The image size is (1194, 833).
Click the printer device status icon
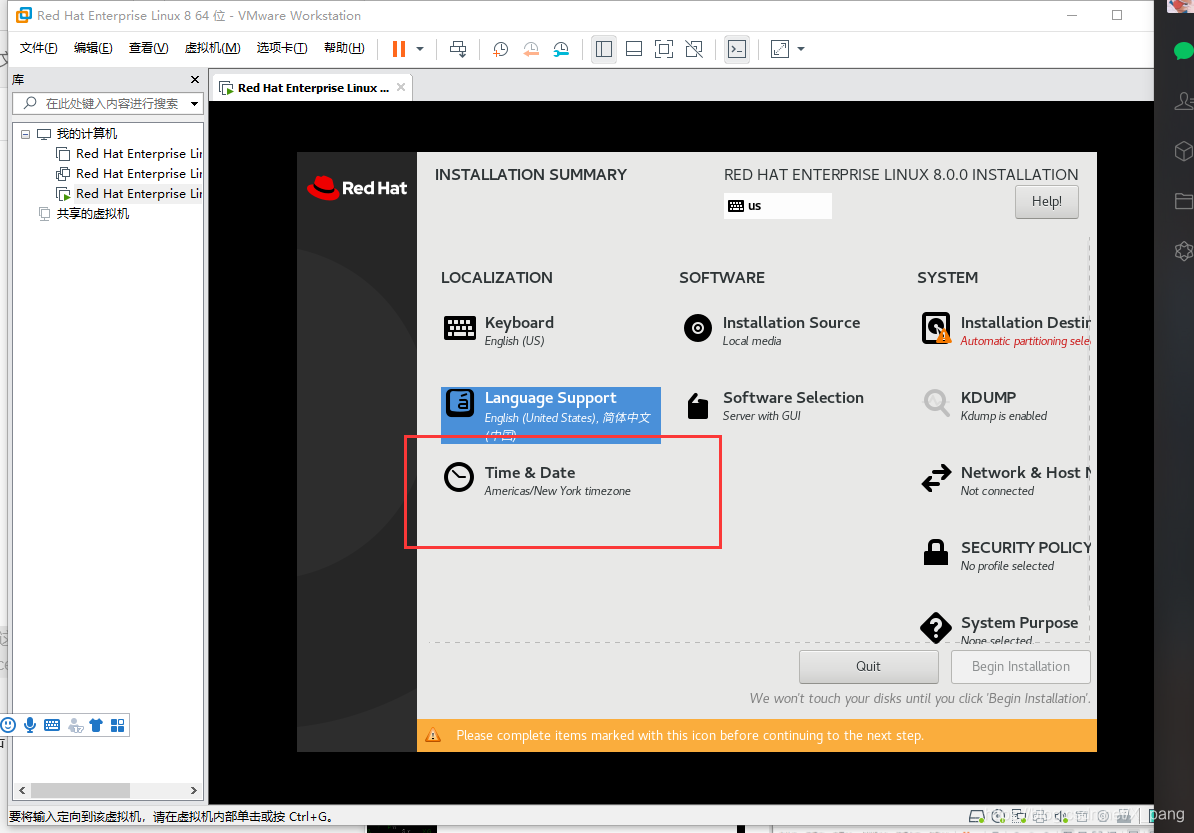[x=1039, y=816]
